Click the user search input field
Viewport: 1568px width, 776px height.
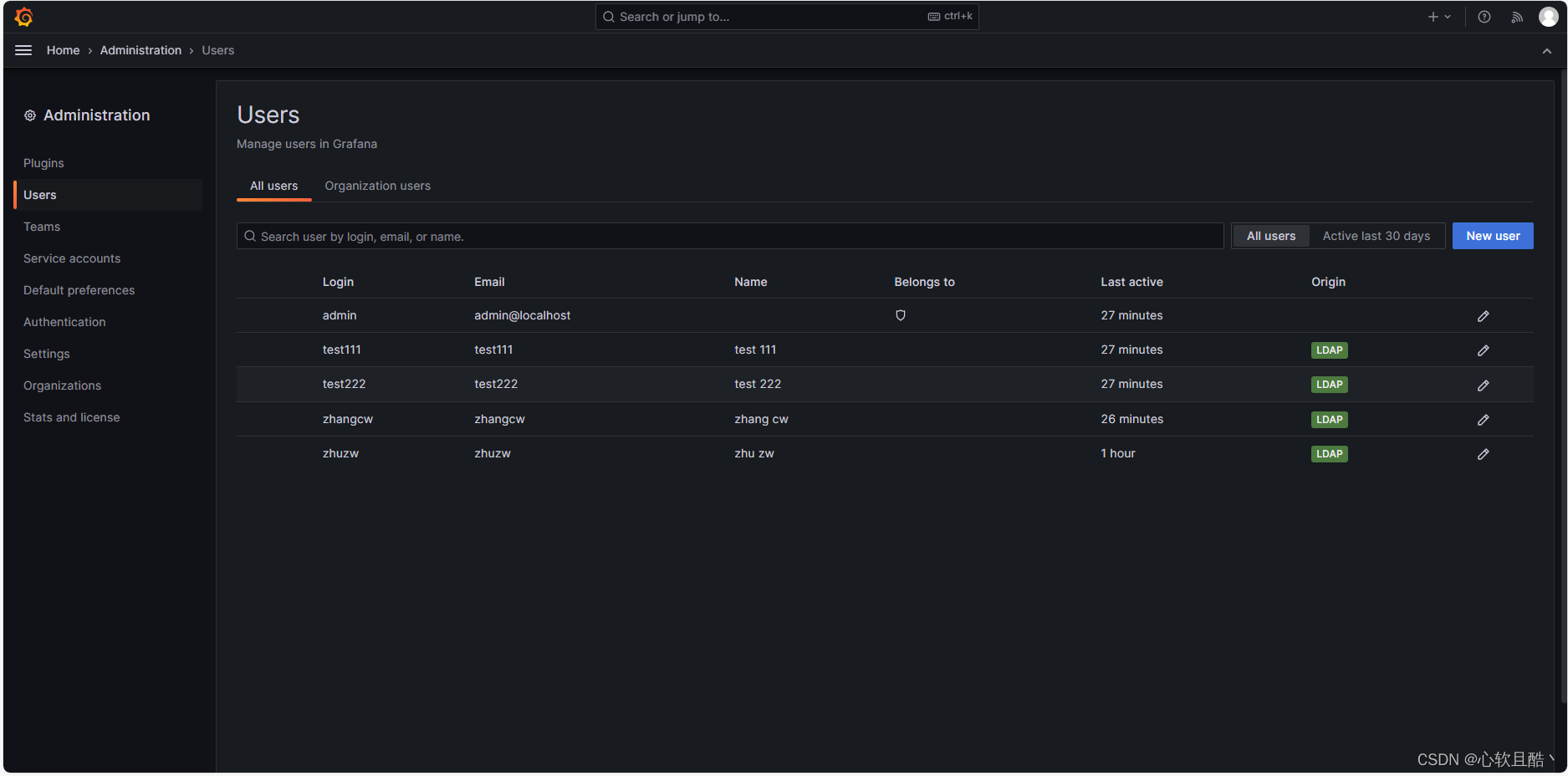pyautogui.click(x=728, y=236)
